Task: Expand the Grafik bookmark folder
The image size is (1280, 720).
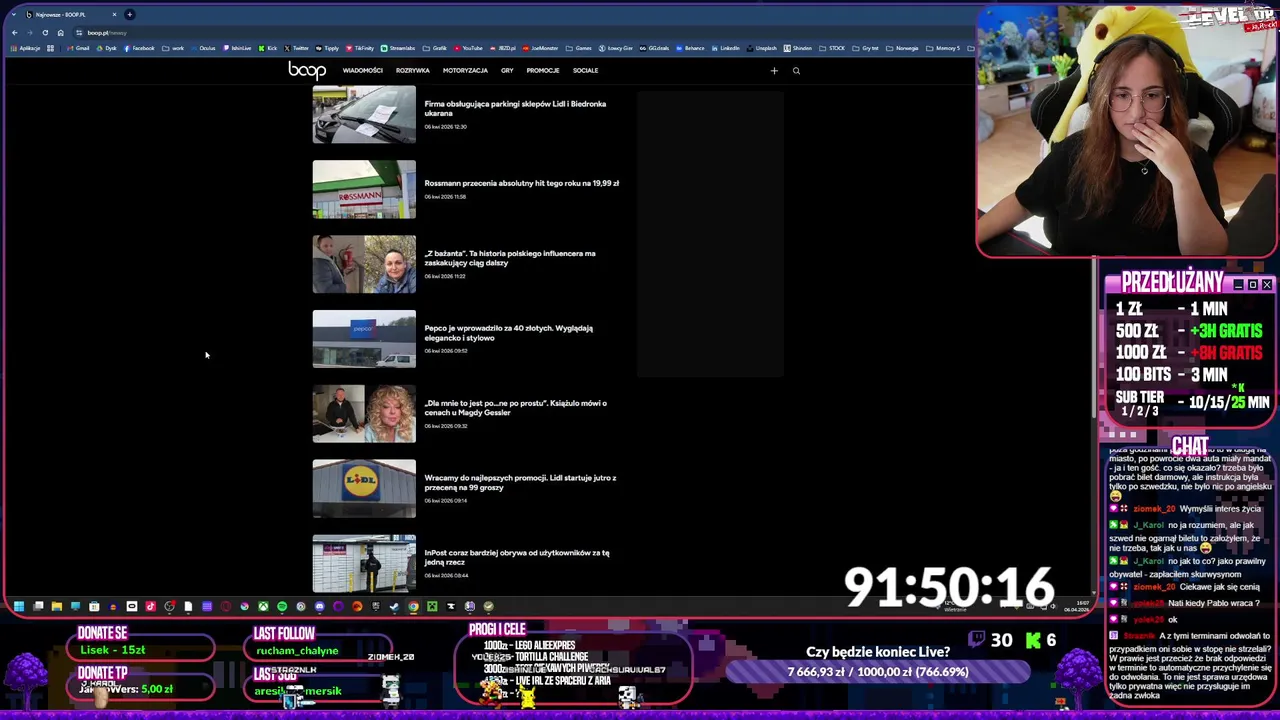Action: [x=435, y=48]
